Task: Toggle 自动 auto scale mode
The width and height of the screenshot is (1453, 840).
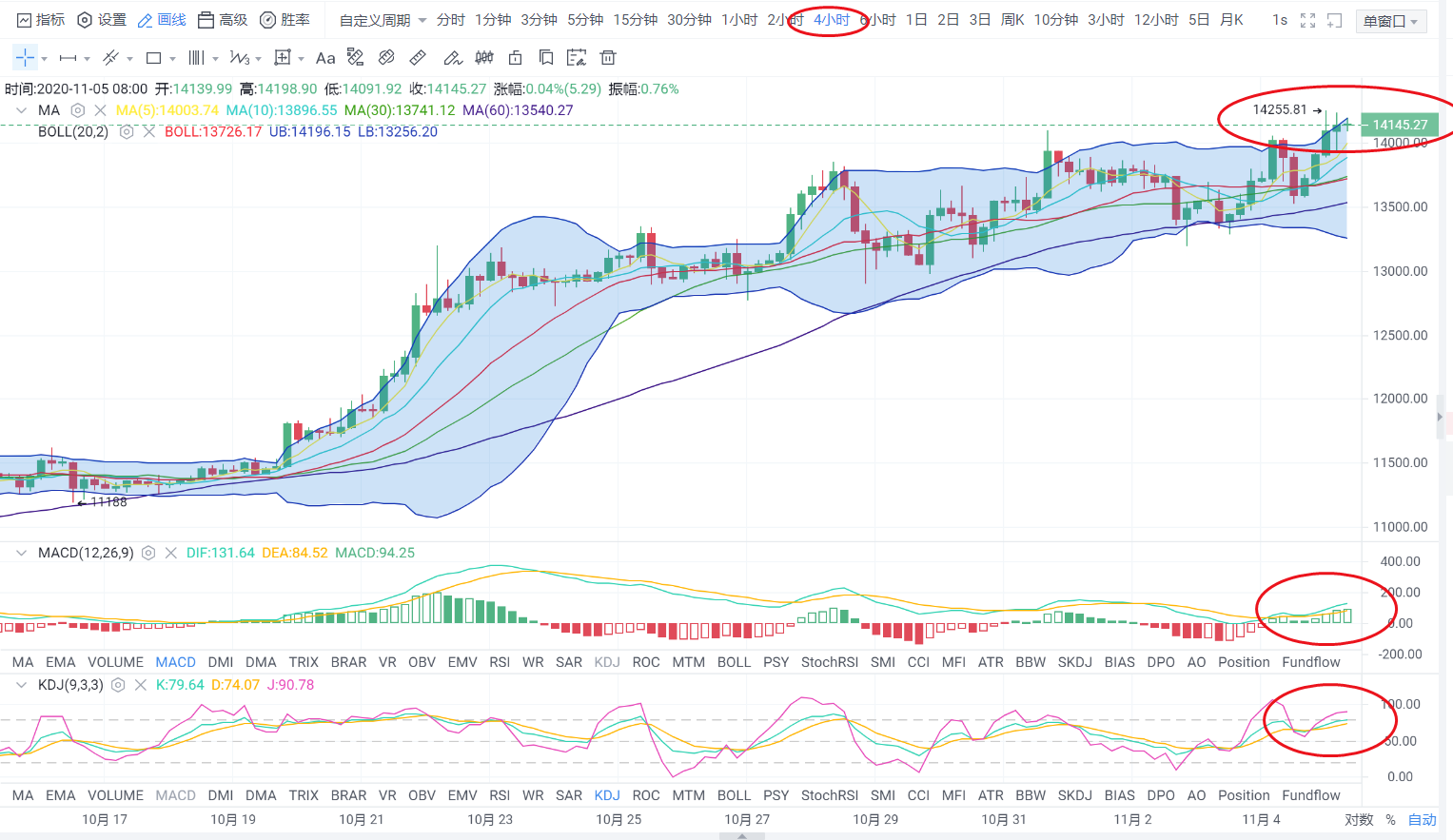Action: [x=1422, y=819]
